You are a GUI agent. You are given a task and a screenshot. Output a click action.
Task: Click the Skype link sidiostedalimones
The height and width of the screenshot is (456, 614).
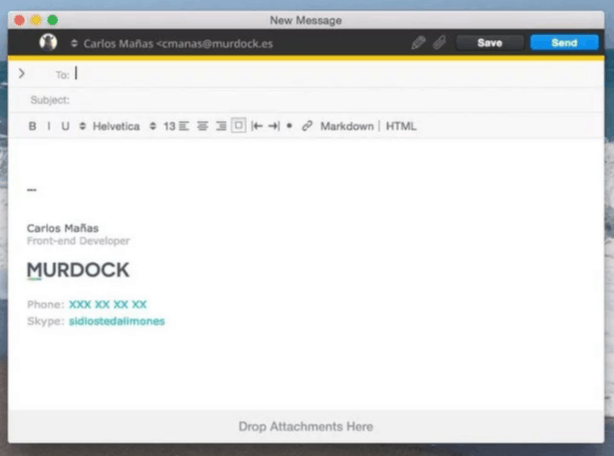(x=117, y=321)
